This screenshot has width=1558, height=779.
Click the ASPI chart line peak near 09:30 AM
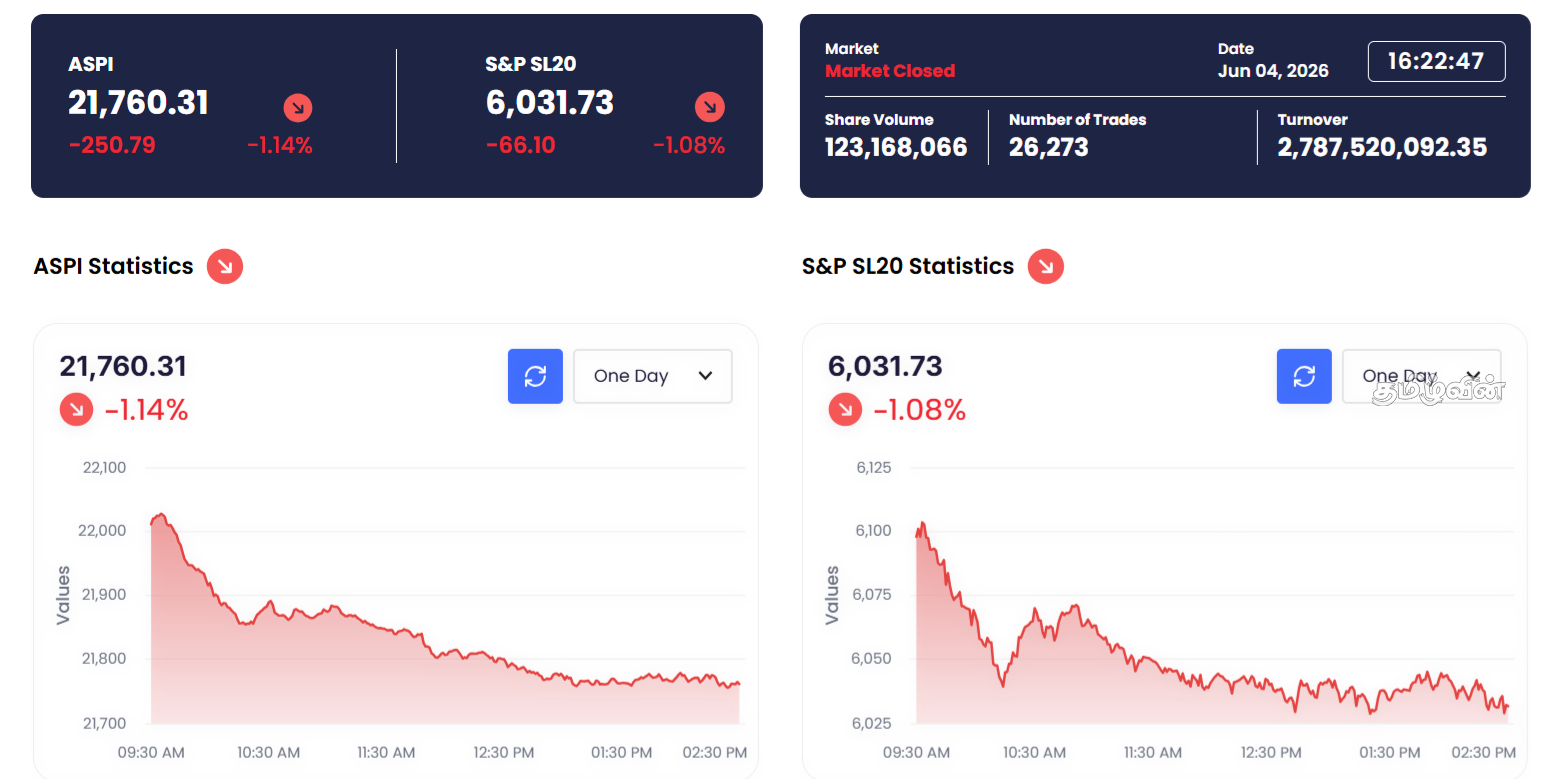tap(160, 515)
